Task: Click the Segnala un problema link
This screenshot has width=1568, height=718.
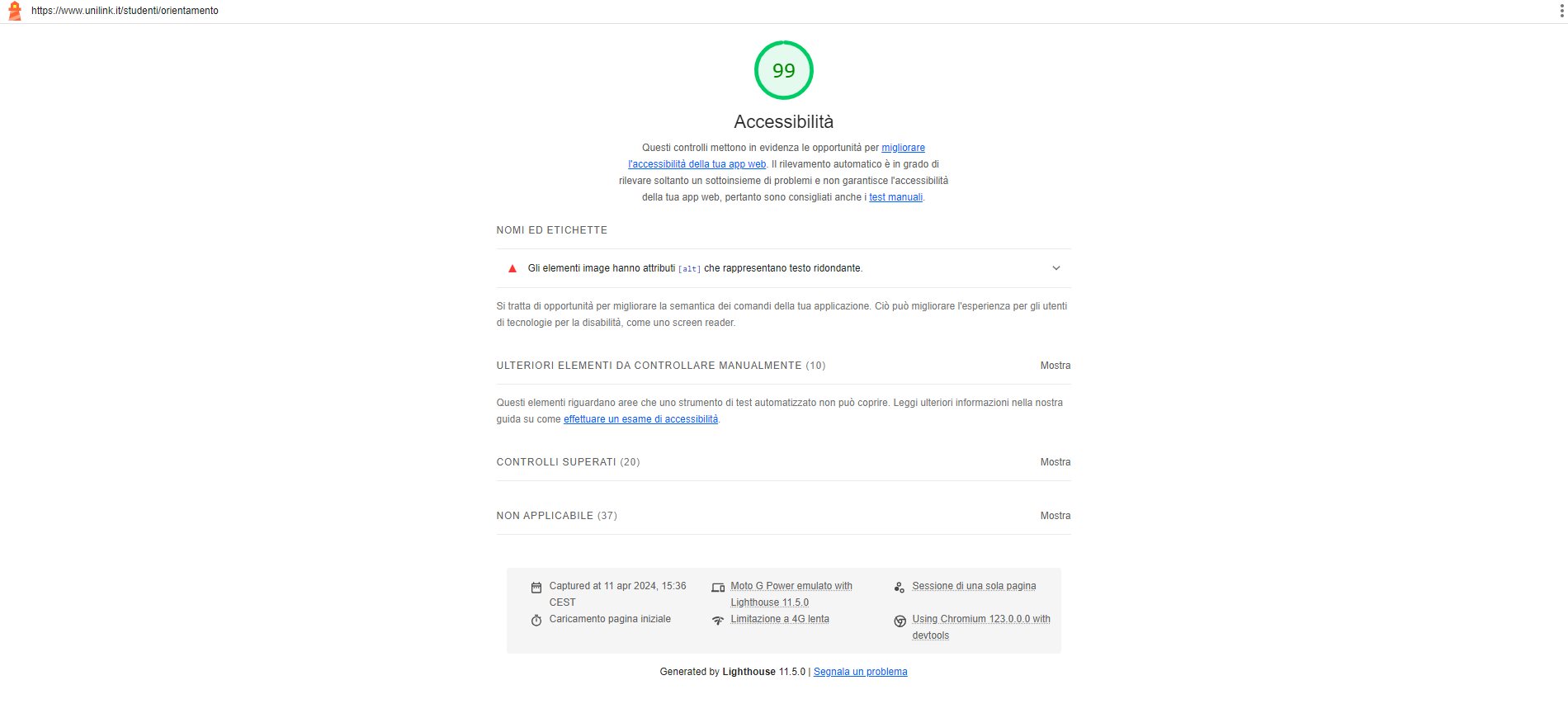Action: point(860,672)
